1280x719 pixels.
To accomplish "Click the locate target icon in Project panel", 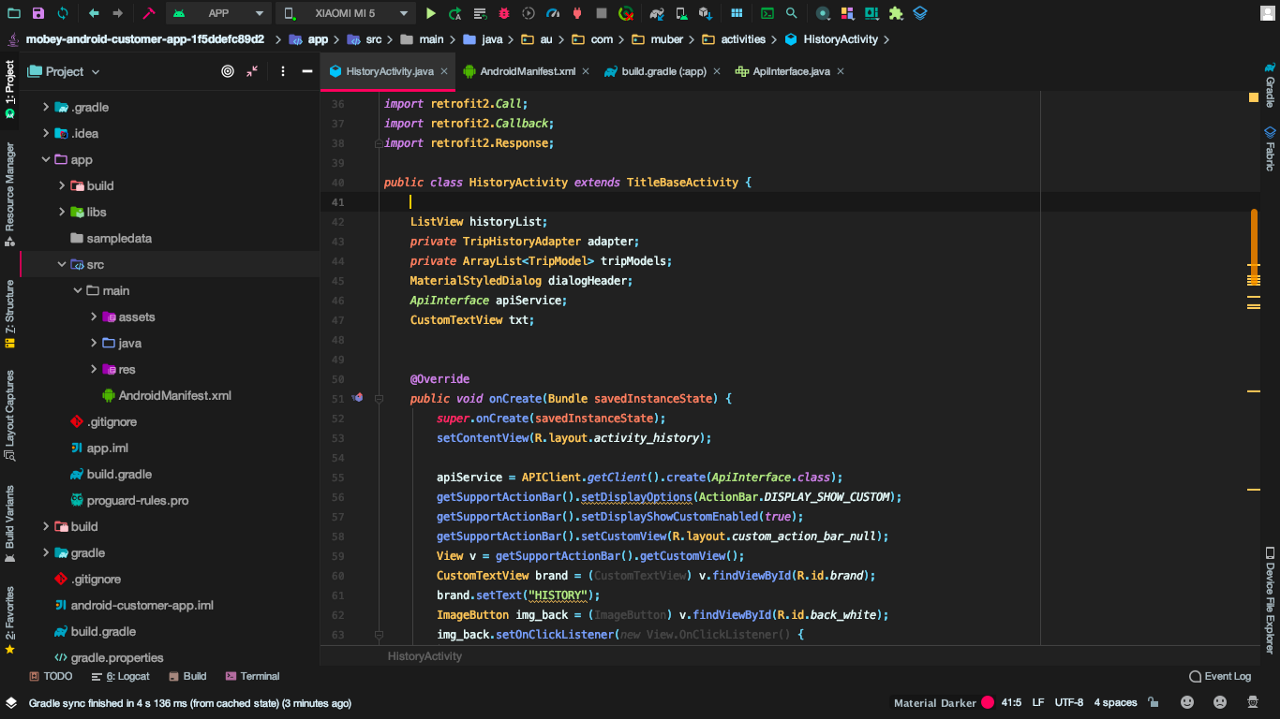I will pyautogui.click(x=227, y=72).
